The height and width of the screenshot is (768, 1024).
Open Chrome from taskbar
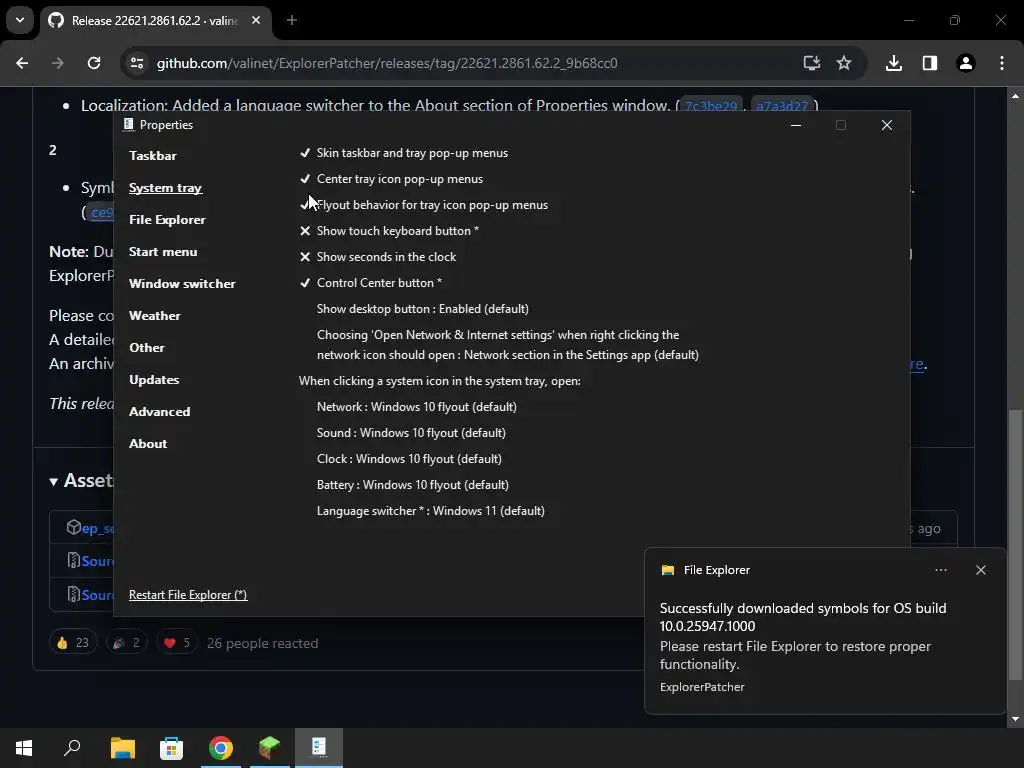click(221, 748)
